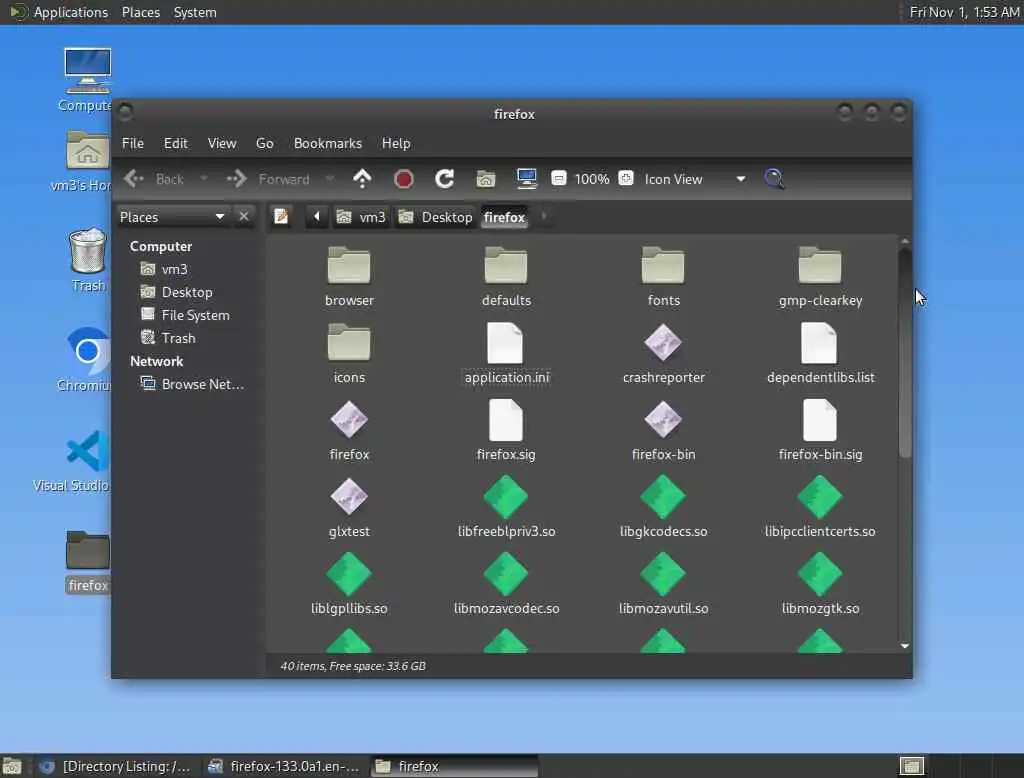This screenshot has height=778, width=1024.
Task: Select libmozavcodec.so library
Action: (506, 585)
